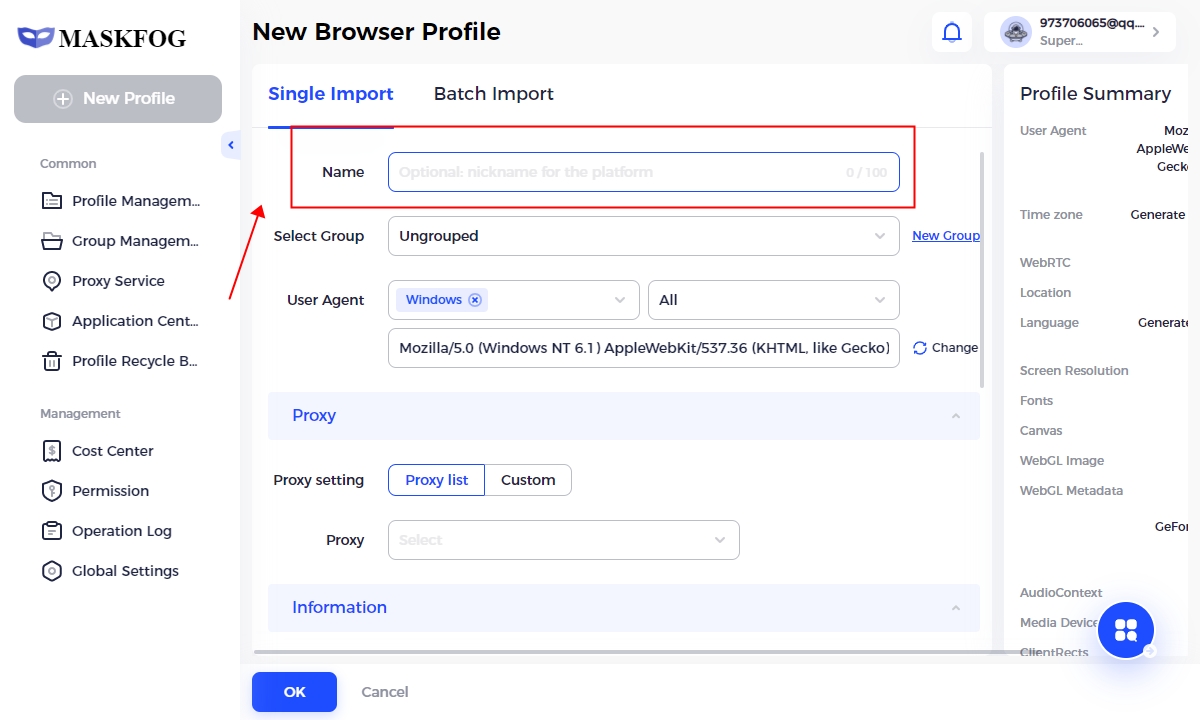Open the notification bell icon

point(952,32)
